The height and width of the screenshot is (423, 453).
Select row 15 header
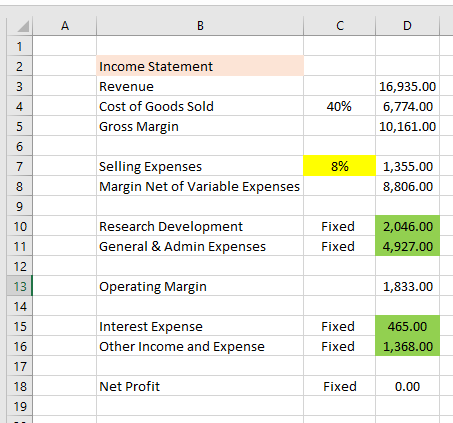[x=20, y=326]
